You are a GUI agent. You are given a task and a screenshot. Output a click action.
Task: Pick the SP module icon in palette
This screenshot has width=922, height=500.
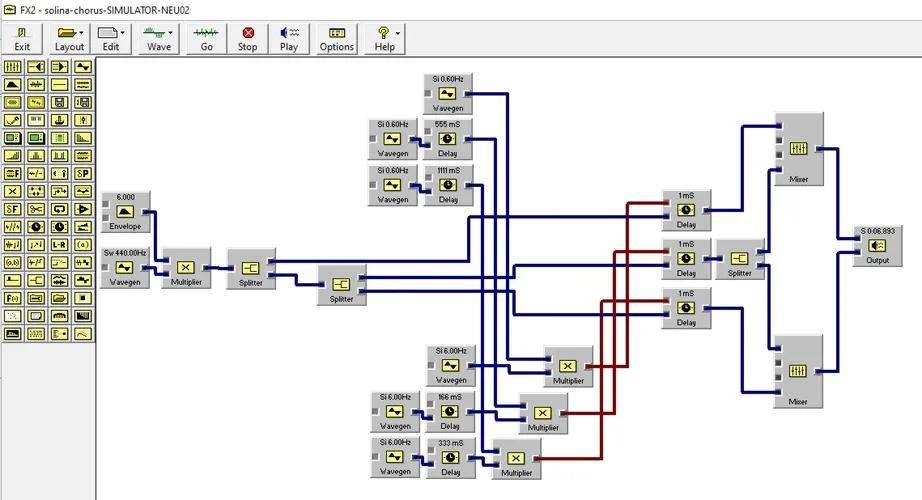(83, 174)
